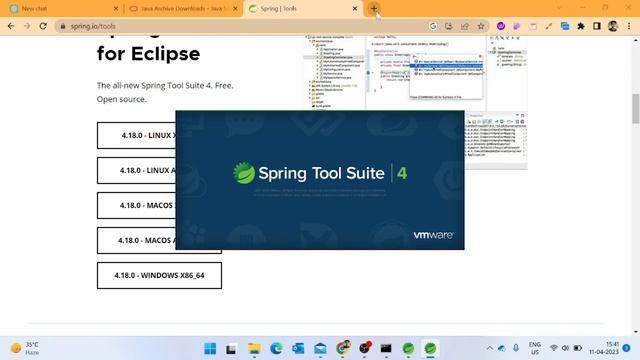Screen dimensions: 640x360
Task: Click the highlighted Spring Tool Suite taskbar icon
Action: tap(430, 349)
